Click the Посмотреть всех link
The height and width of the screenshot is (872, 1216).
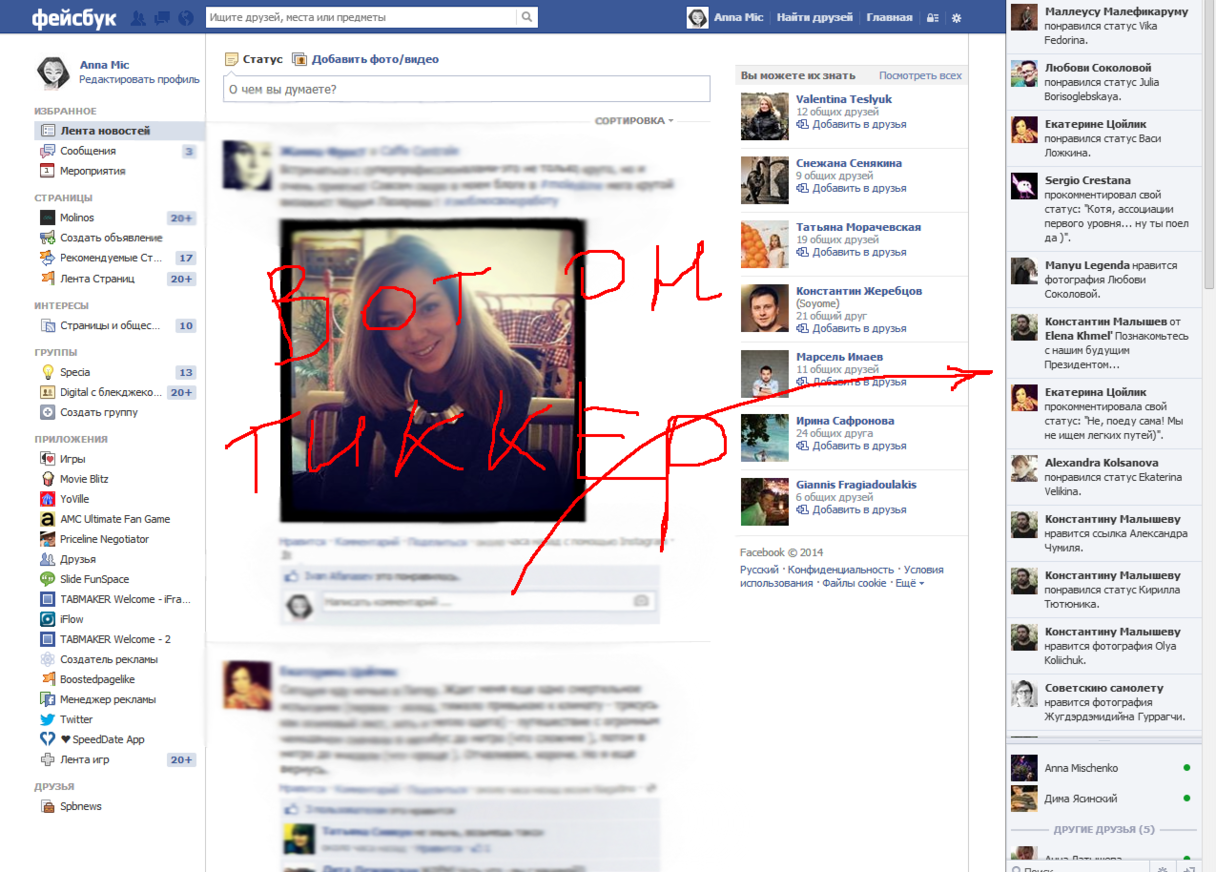(920, 76)
